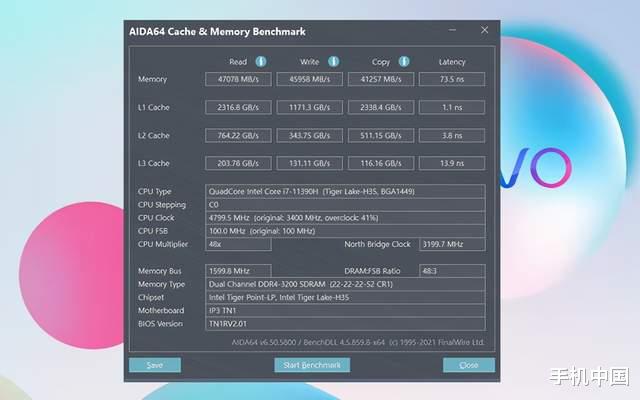Click the Write column header label
640x400 pixels.
click(x=309, y=62)
